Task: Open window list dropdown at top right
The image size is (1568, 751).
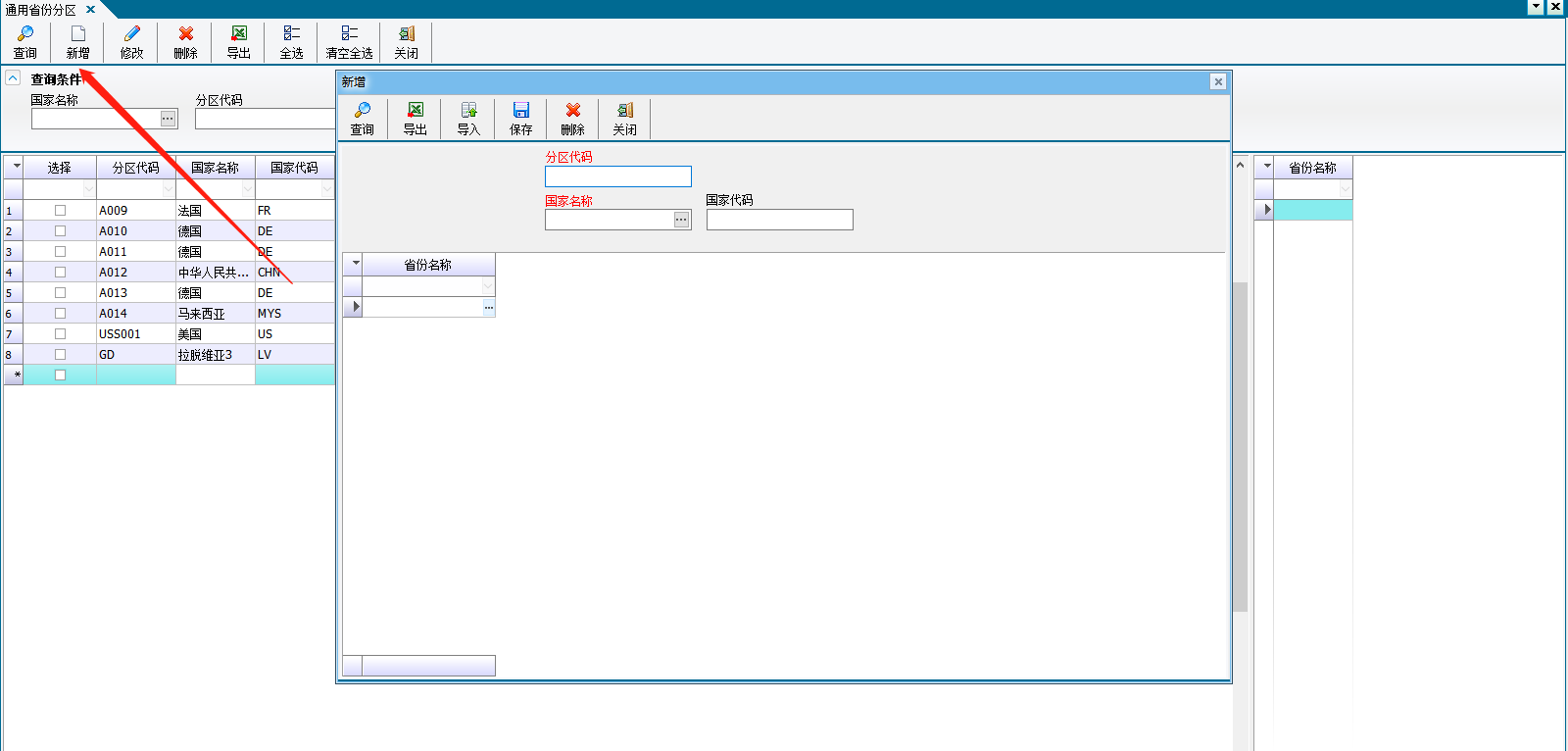Action: coord(1537,7)
